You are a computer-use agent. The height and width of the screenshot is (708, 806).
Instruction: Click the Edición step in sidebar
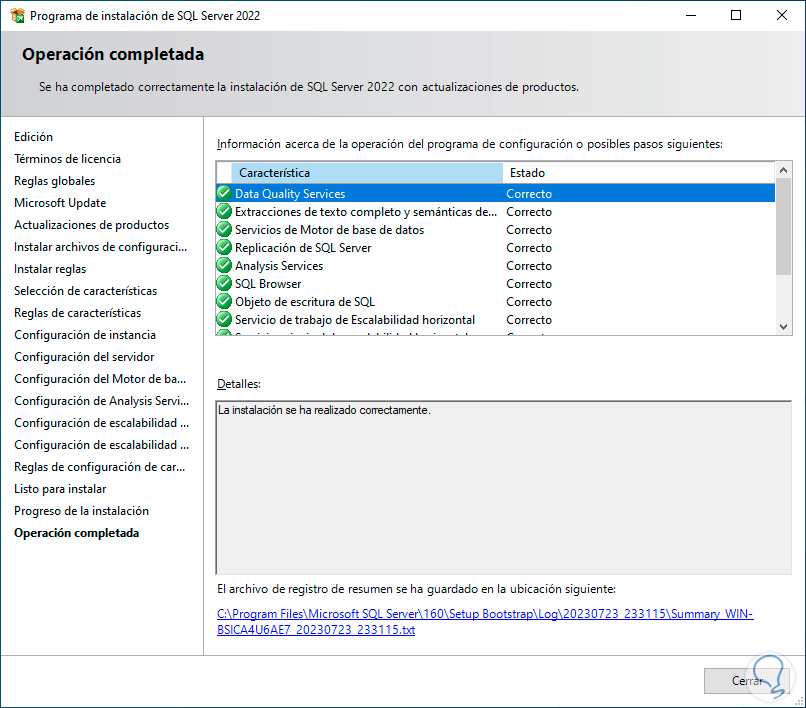[33, 137]
